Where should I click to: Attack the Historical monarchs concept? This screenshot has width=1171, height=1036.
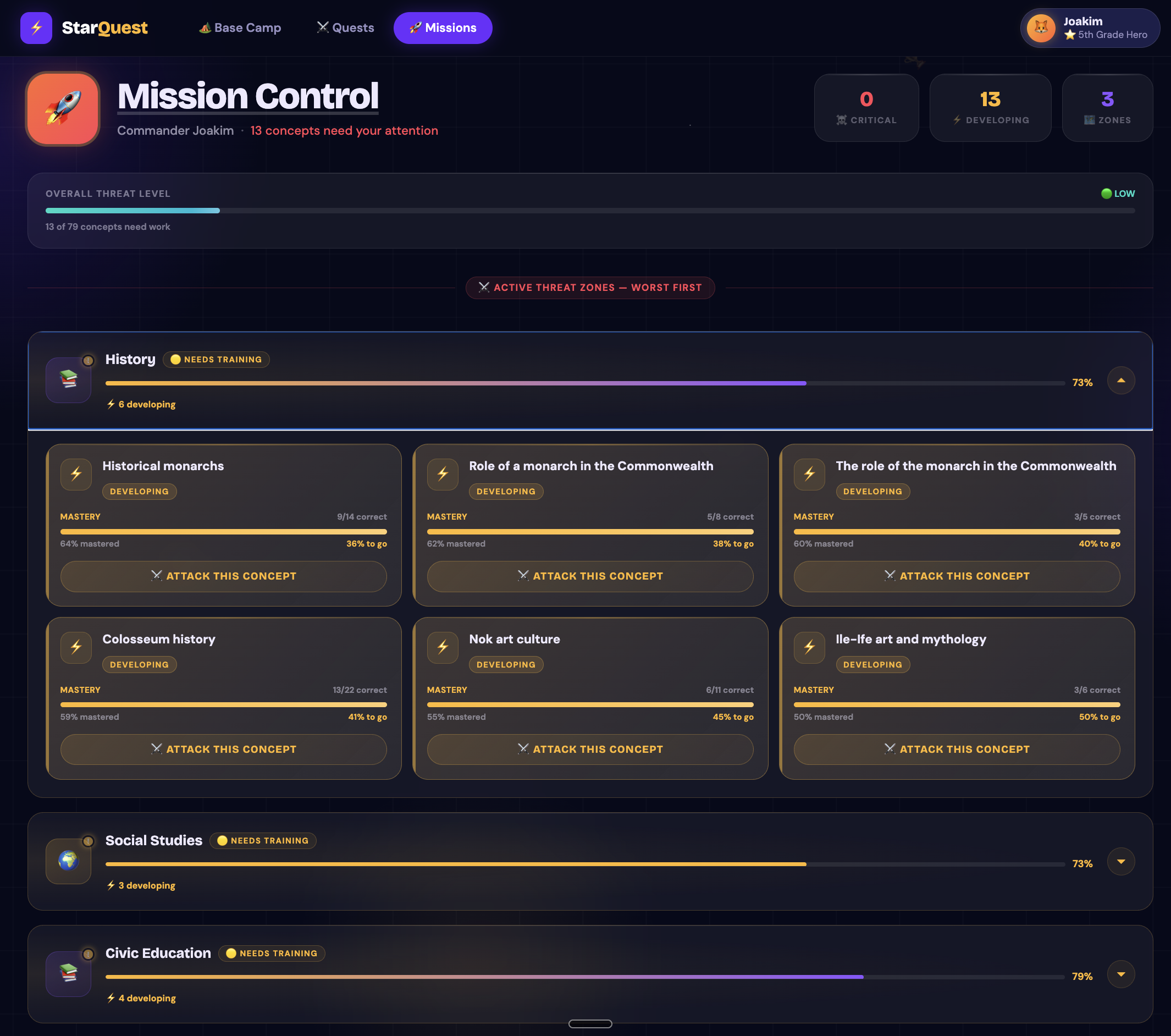tap(223, 576)
